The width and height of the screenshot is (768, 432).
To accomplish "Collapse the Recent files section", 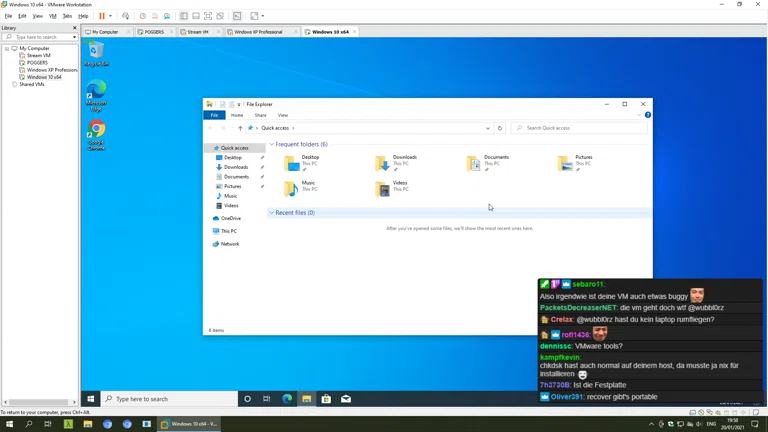I will (x=271, y=213).
